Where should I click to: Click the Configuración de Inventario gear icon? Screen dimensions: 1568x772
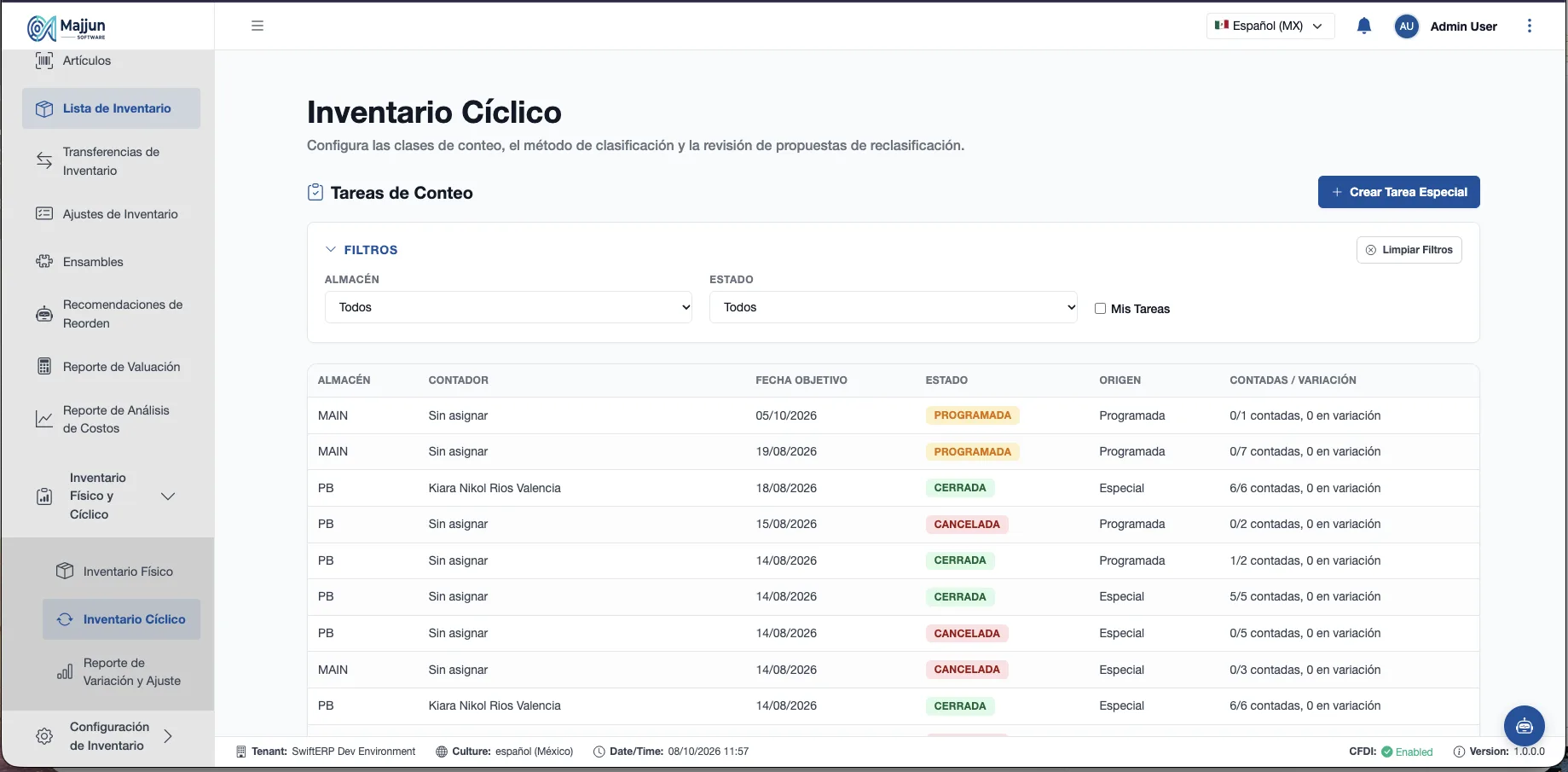tap(44, 736)
